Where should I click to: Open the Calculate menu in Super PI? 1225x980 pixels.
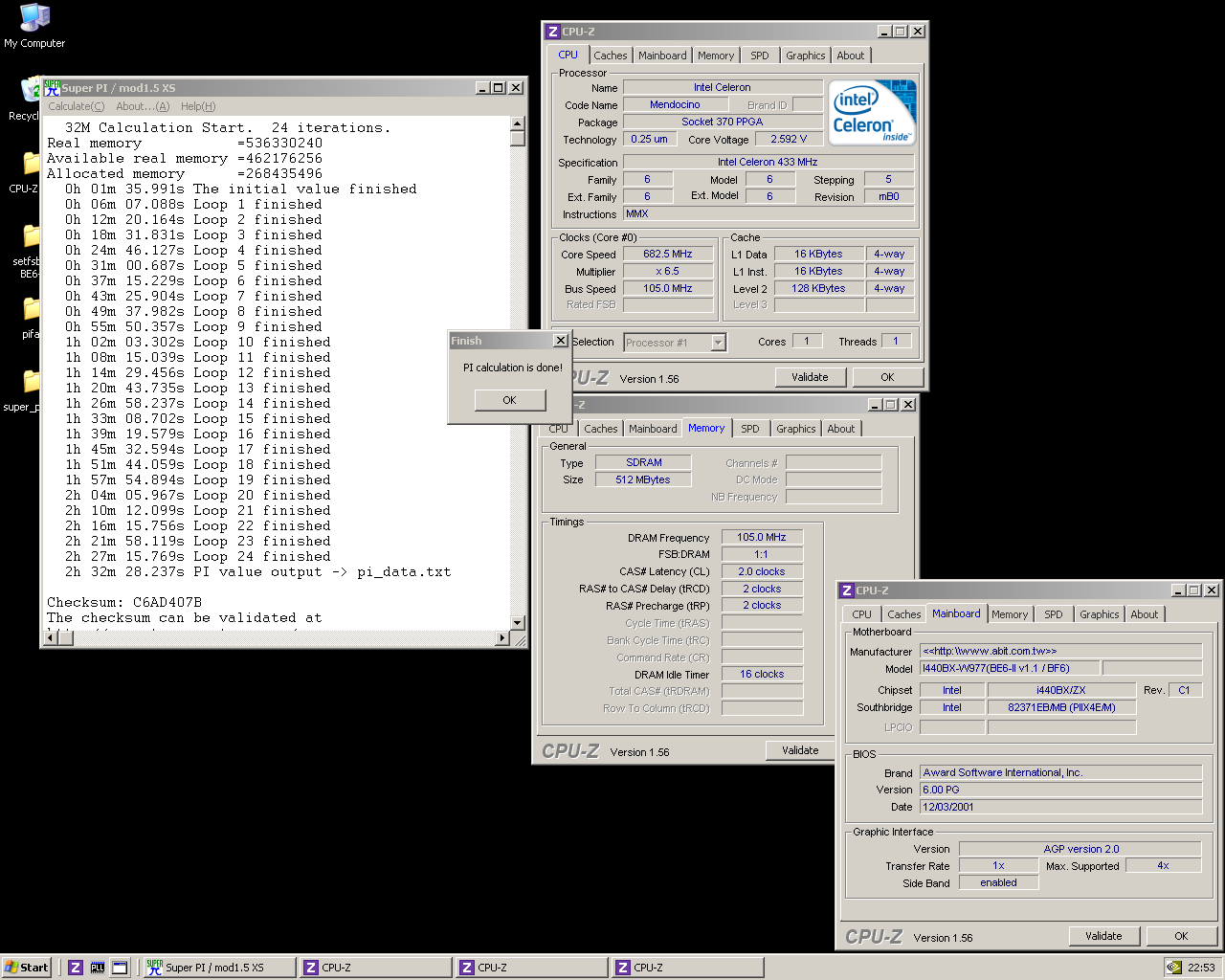(77, 106)
